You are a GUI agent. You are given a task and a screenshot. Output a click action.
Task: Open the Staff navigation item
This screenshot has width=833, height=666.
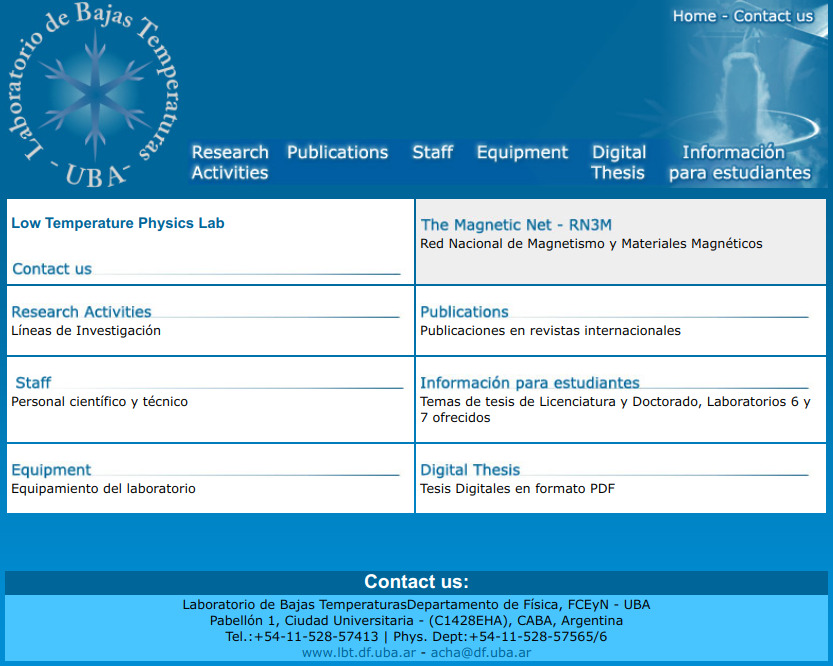(432, 152)
